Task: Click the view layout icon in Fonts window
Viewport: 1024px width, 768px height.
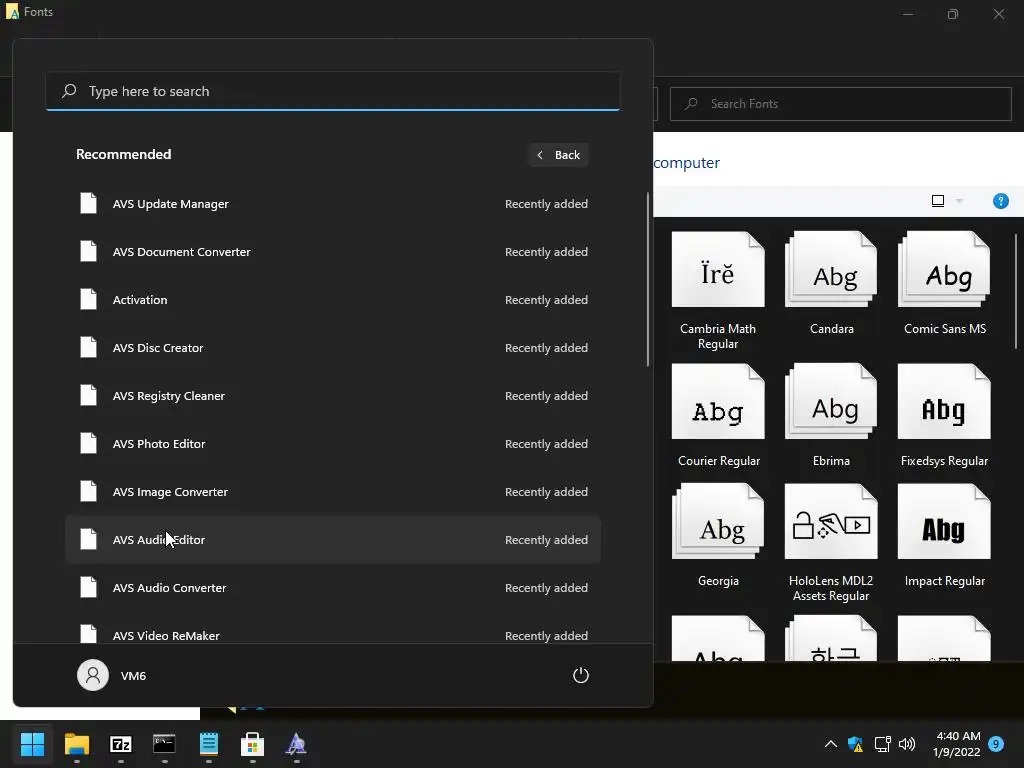Action: tap(938, 201)
